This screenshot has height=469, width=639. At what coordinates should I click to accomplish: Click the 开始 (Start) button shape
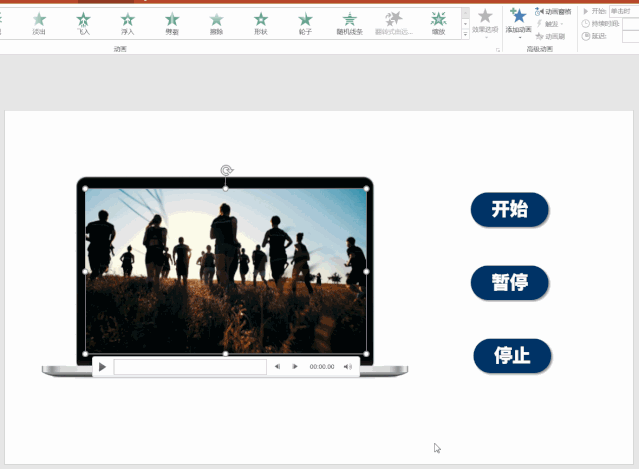click(509, 209)
